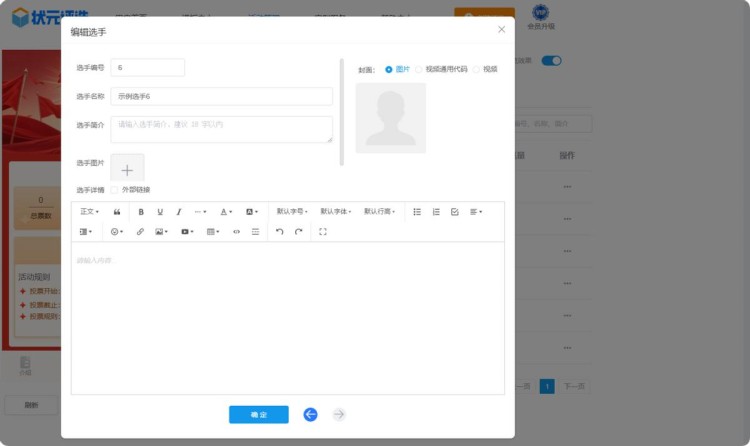Apply underline formatting
The image size is (750, 446).
click(x=160, y=212)
